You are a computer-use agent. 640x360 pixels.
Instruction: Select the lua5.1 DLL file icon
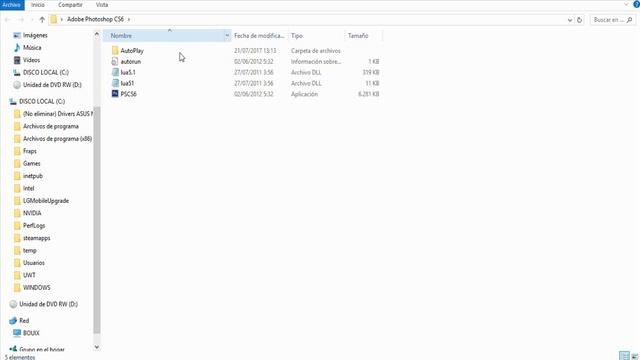[x=115, y=72]
